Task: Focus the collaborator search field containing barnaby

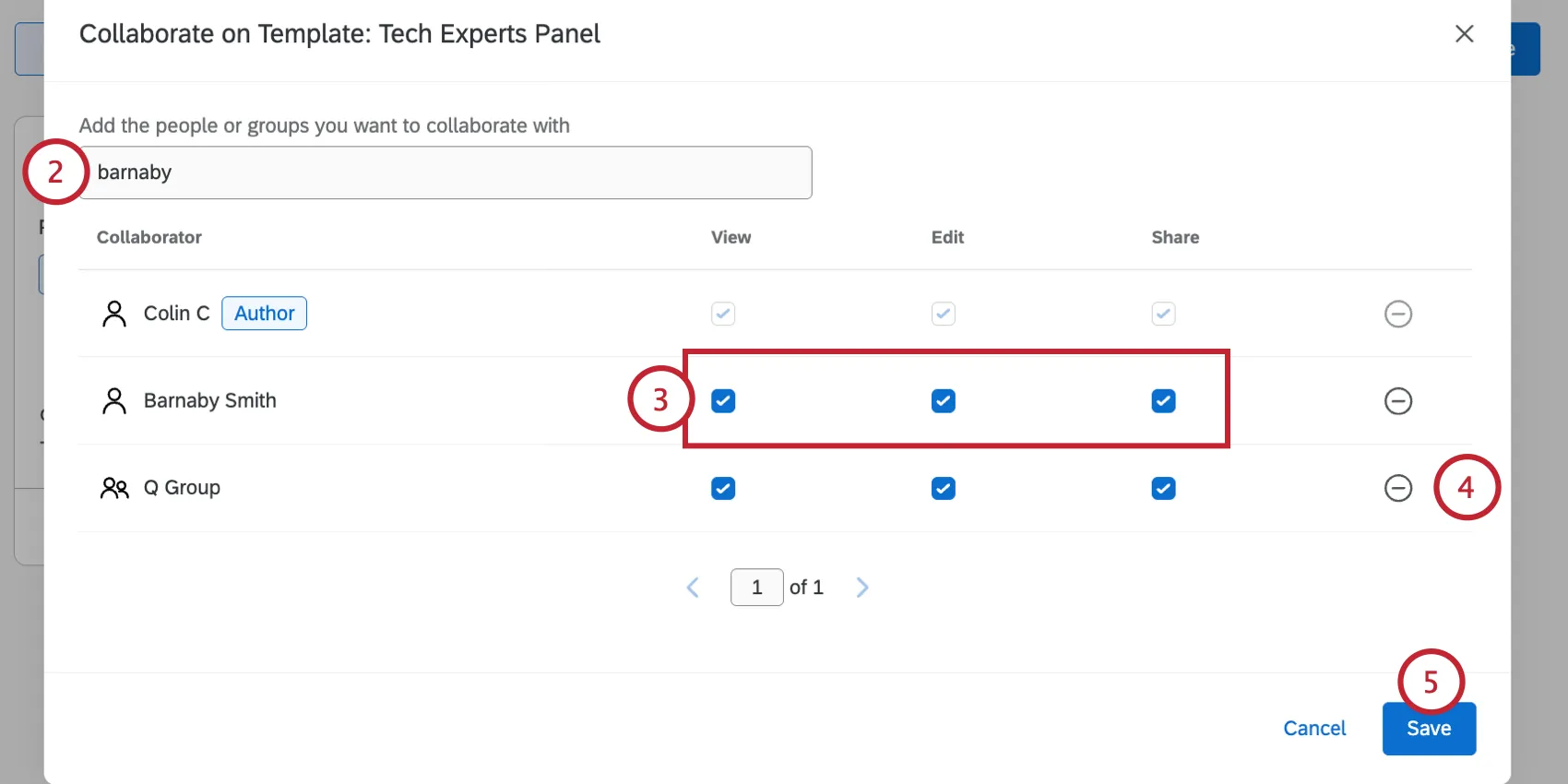Action: click(x=445, y=172)
